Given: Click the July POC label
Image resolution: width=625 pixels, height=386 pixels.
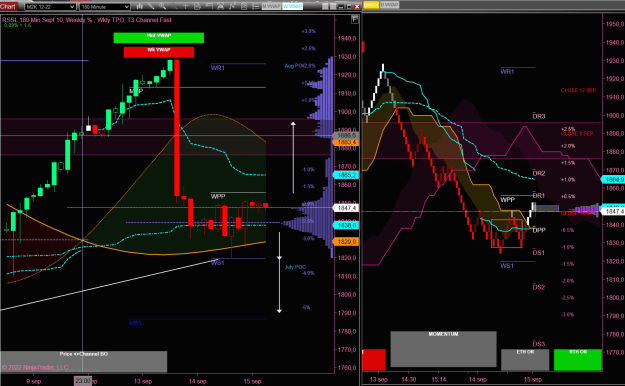Looking at the screenshot, I should point(295,267).
